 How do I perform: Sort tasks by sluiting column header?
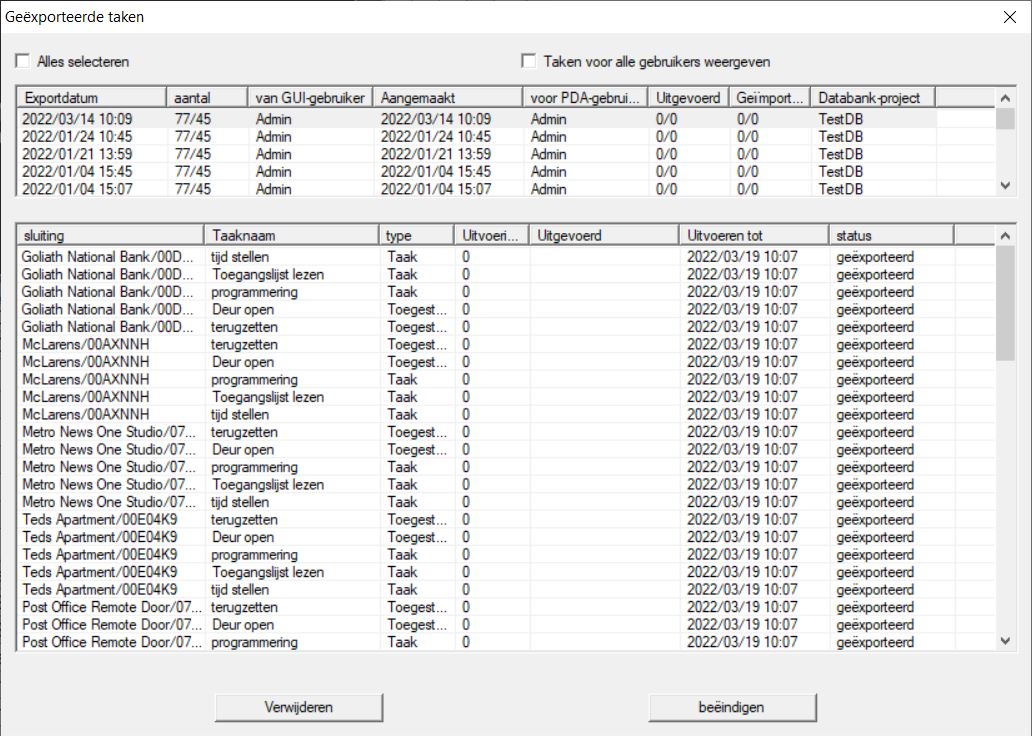[x=110, y=235]
